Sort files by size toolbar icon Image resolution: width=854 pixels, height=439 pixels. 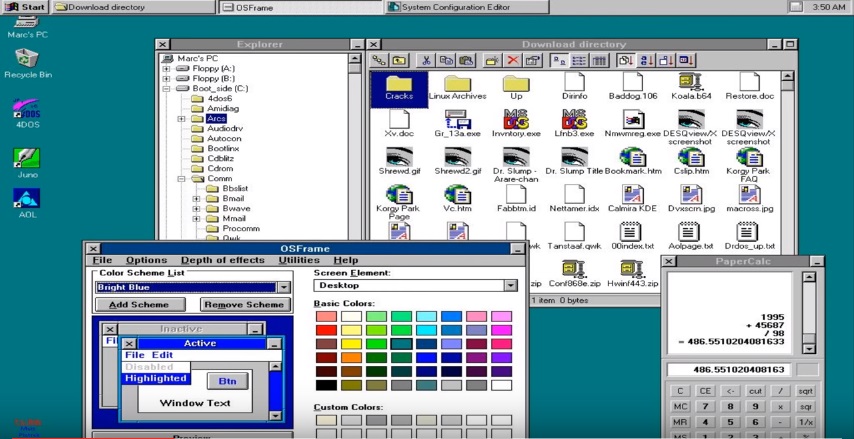pyautogui.click(x=666, y=60)
